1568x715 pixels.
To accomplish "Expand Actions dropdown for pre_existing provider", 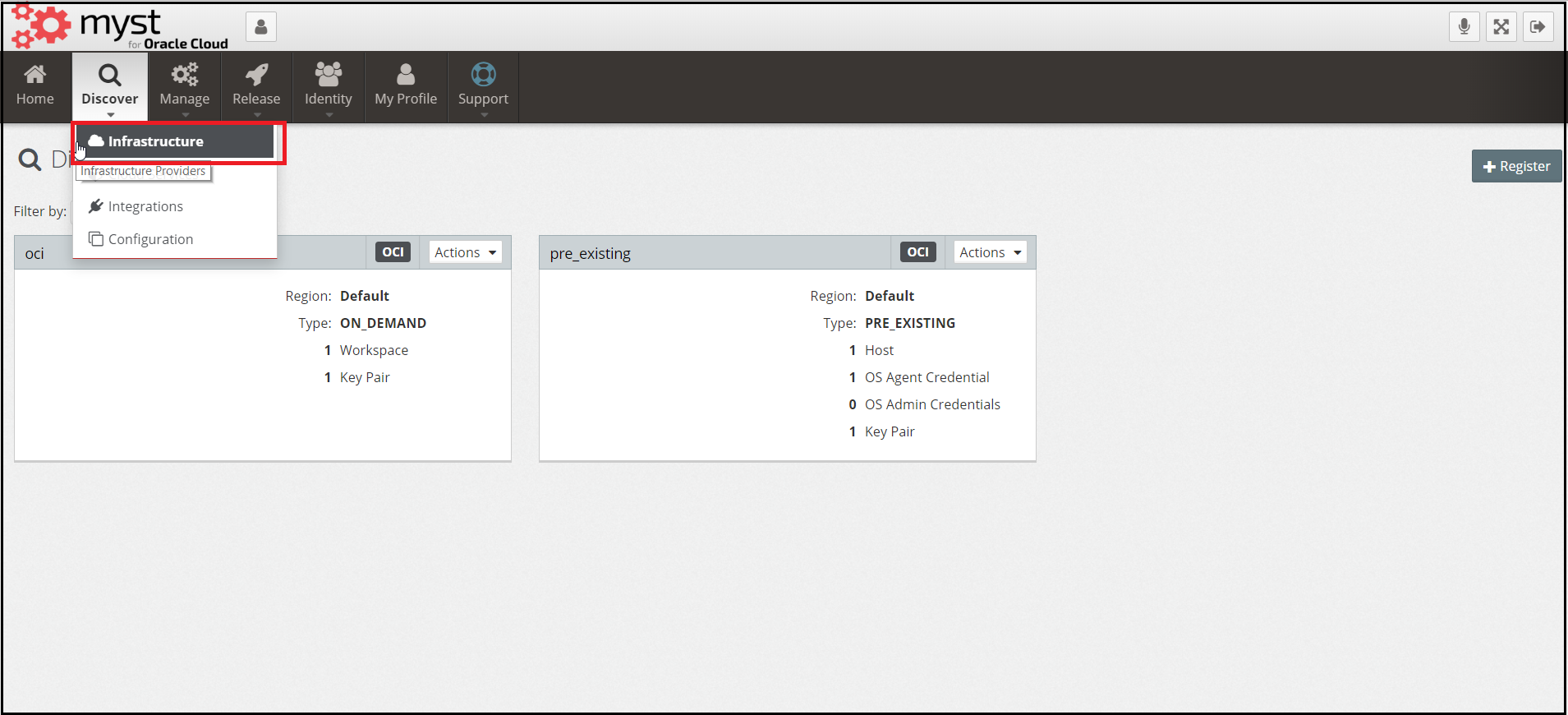I will tap(990, 252).
